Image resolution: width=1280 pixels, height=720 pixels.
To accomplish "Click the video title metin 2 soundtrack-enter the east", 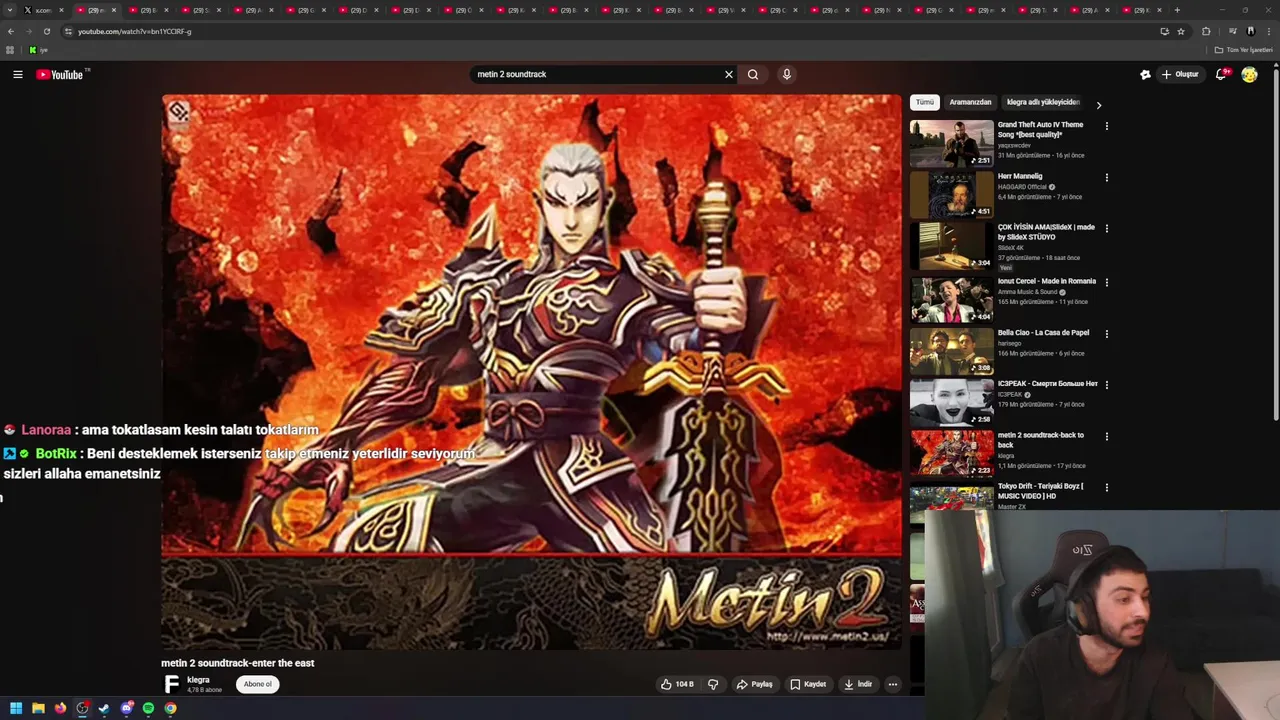I will pyautogui.click(x=238, y=663).
